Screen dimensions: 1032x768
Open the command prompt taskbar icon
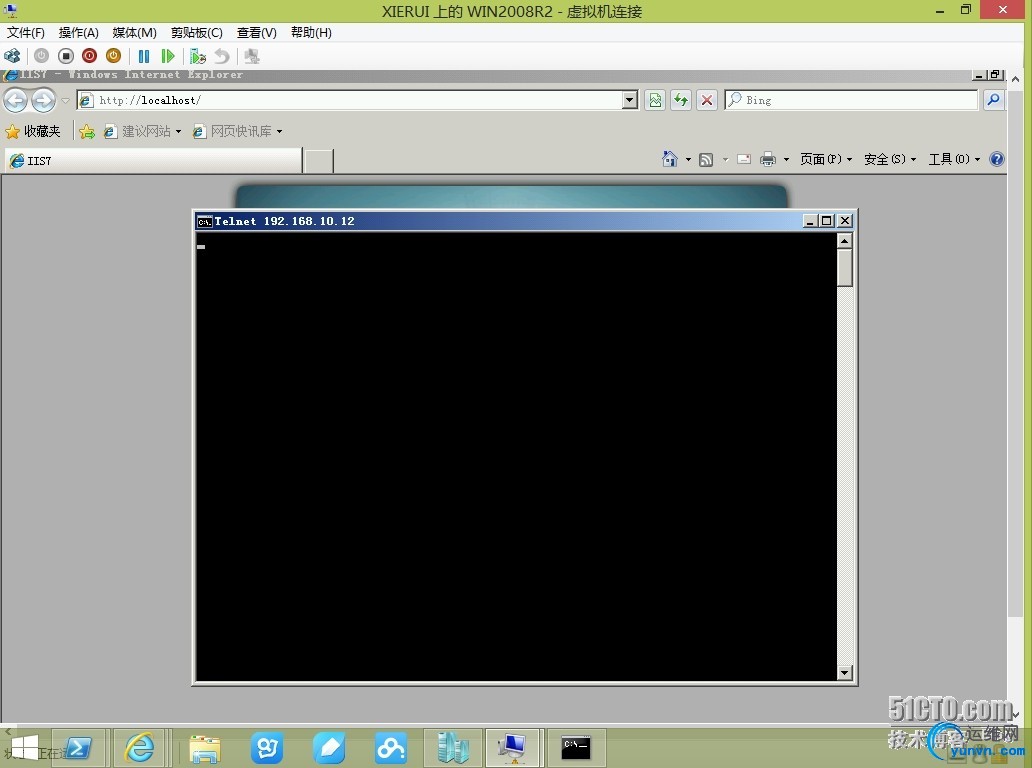pyautogui.click(x=575, y=748)
